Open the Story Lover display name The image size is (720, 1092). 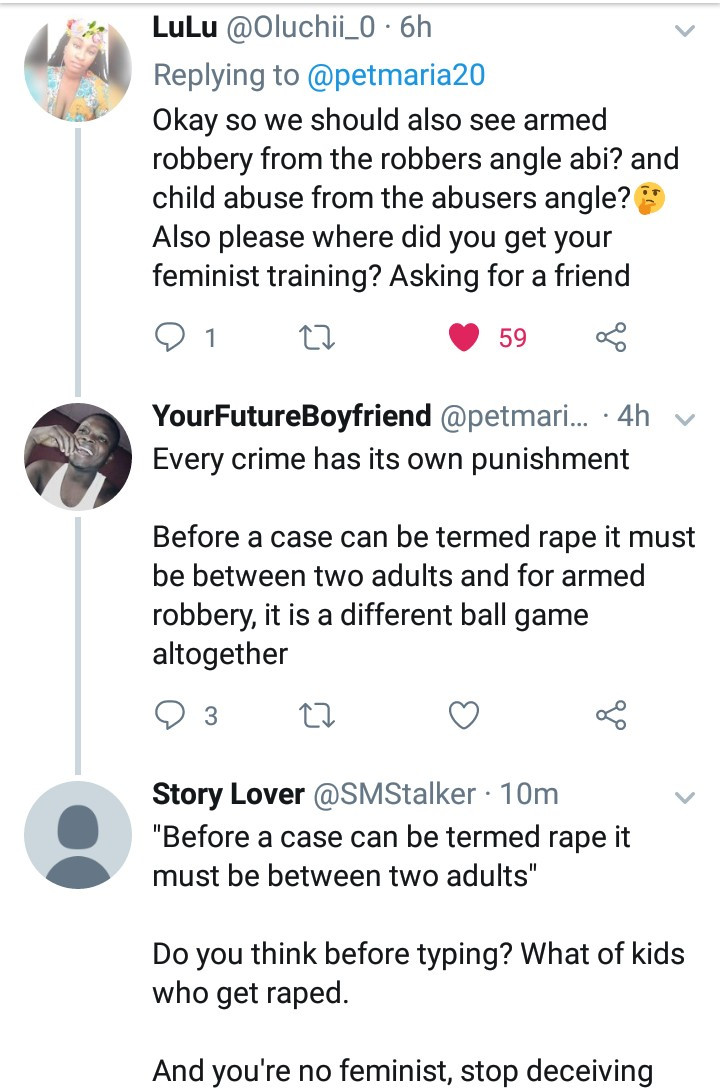[228, 794]
